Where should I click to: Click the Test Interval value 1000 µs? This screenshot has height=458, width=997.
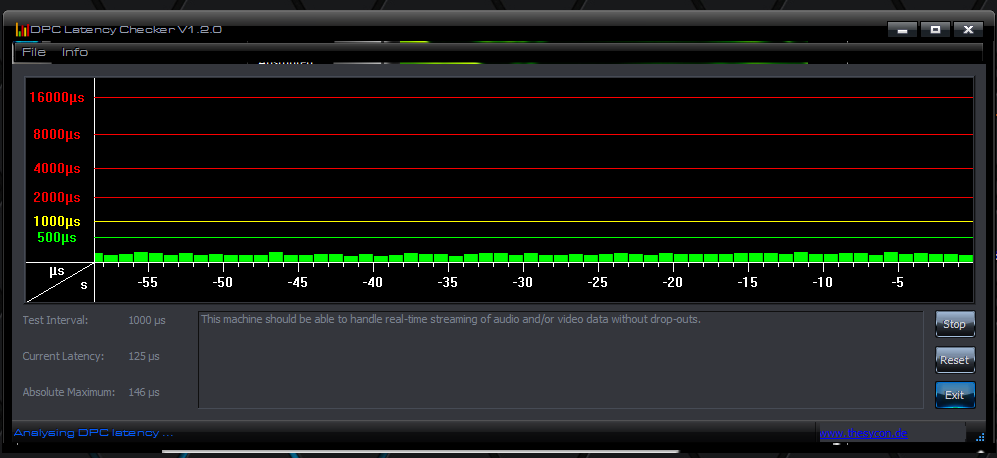click(147, 320)
